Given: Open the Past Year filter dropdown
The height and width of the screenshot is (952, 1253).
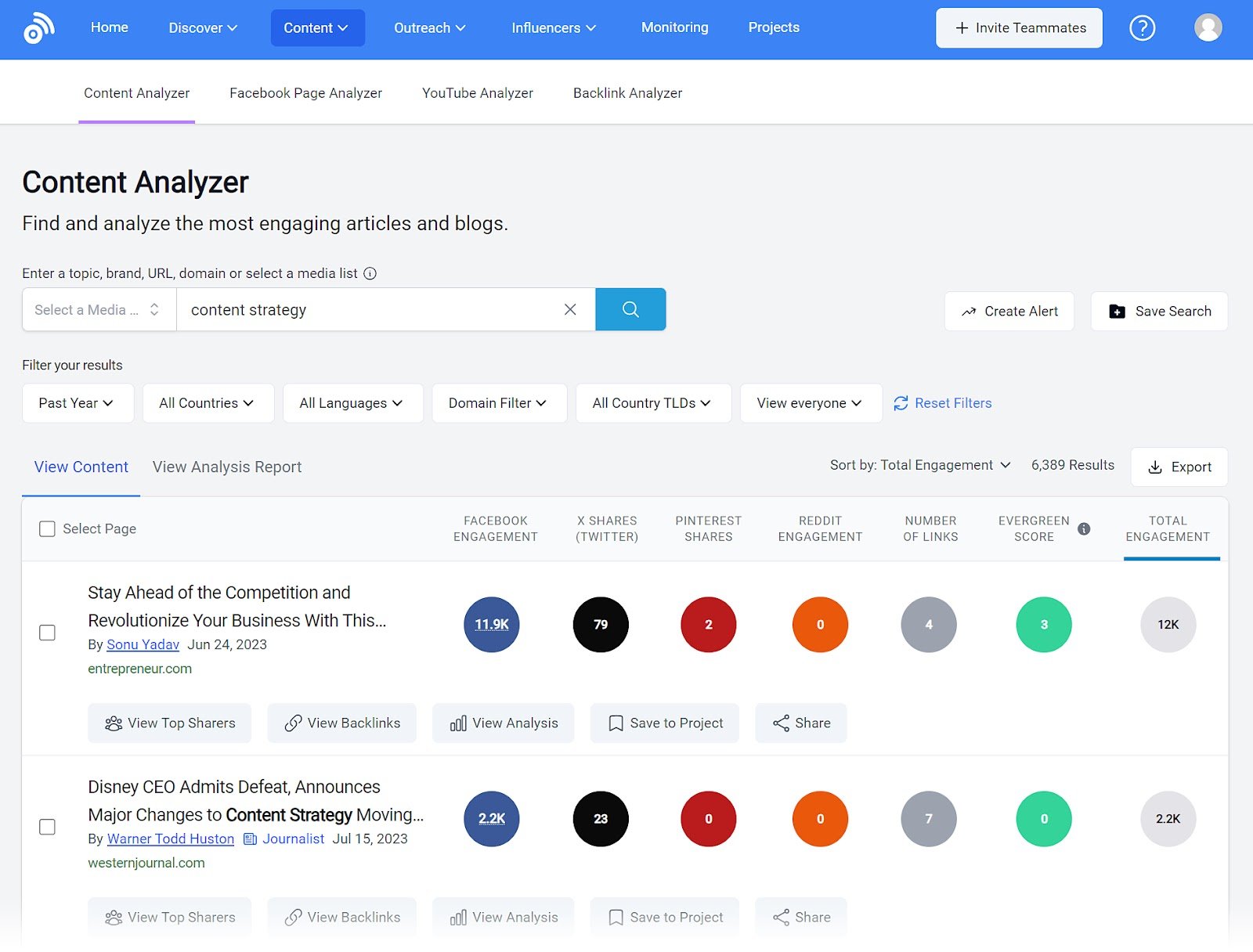Looking at the screenshot, I should 78,403.
